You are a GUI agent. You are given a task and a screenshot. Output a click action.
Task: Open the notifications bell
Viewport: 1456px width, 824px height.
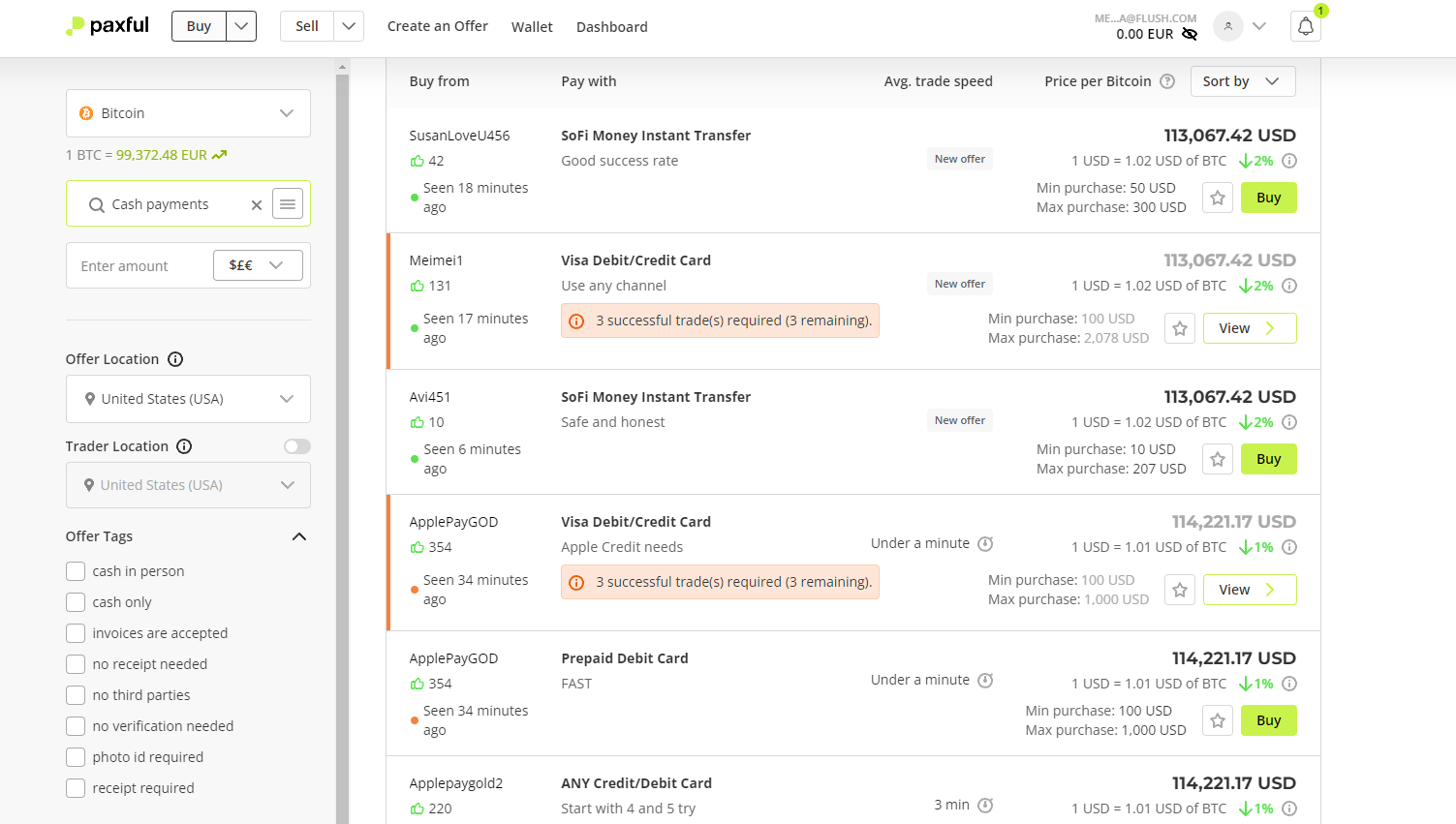pyautogui.click(x=1306, y=26)
